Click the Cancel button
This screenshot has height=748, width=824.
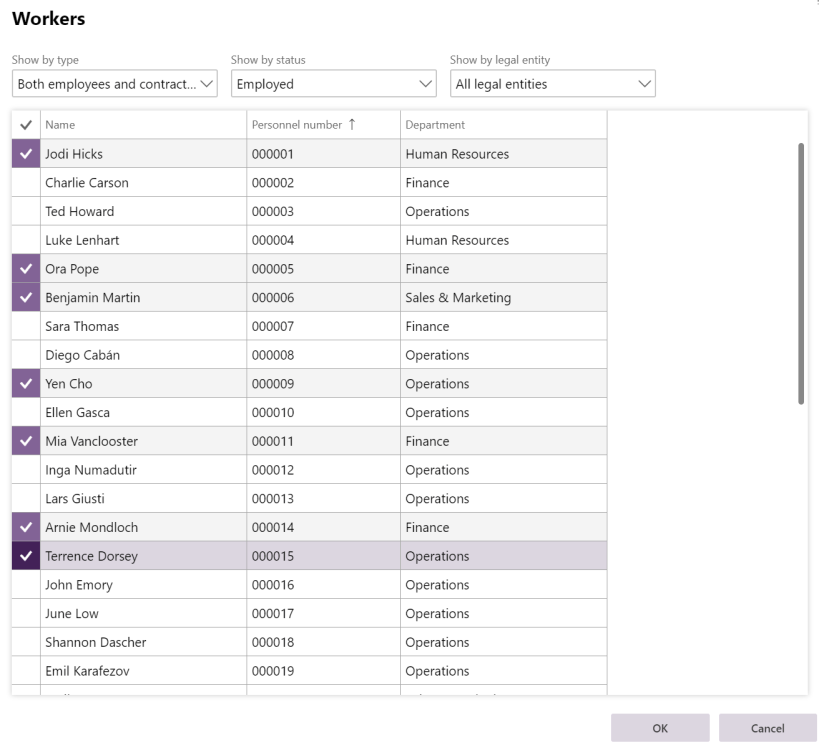tap(767, 728)
